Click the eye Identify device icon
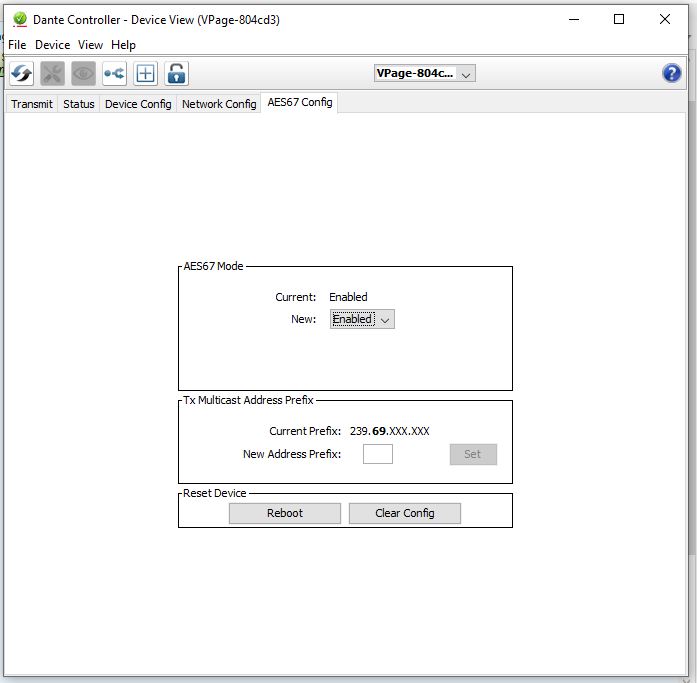 tap(83, 73)
